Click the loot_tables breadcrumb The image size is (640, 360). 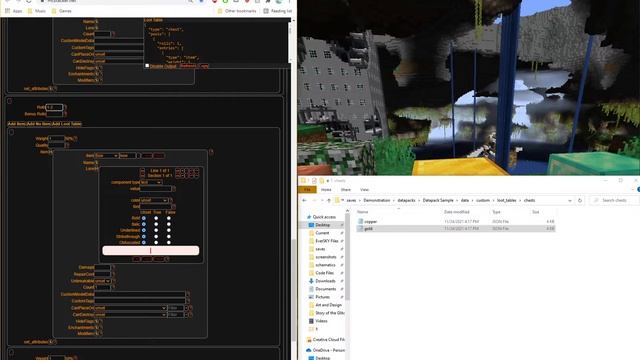pos(507,200)
